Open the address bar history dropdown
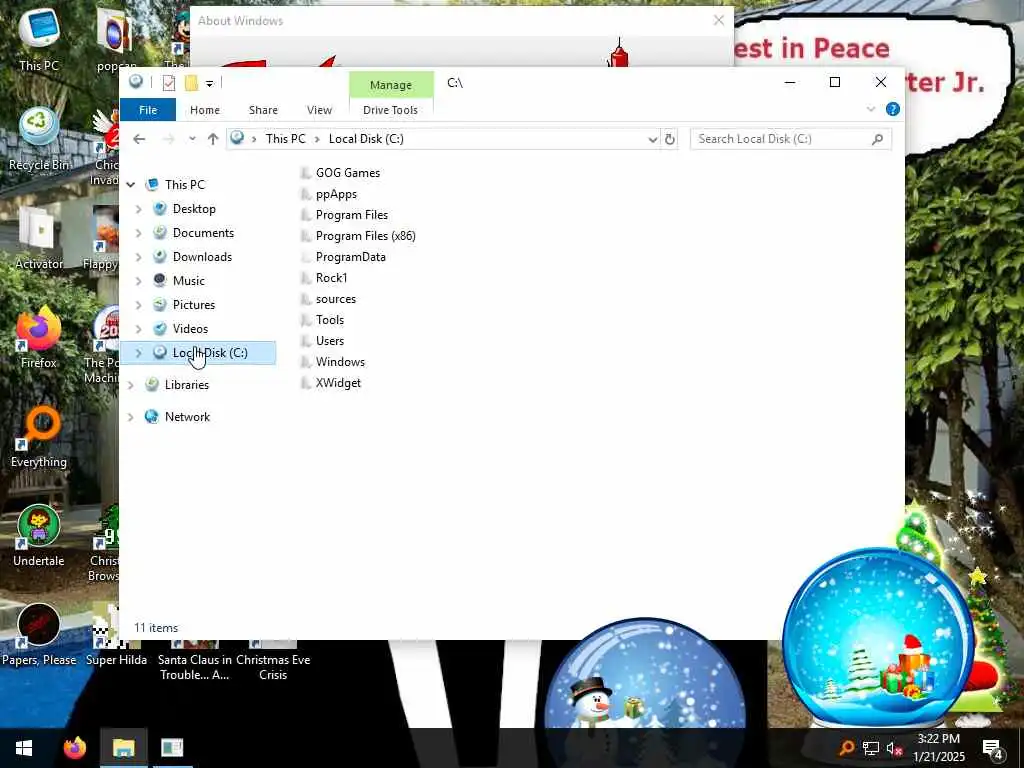1024x768 pixels. point(652,139)
